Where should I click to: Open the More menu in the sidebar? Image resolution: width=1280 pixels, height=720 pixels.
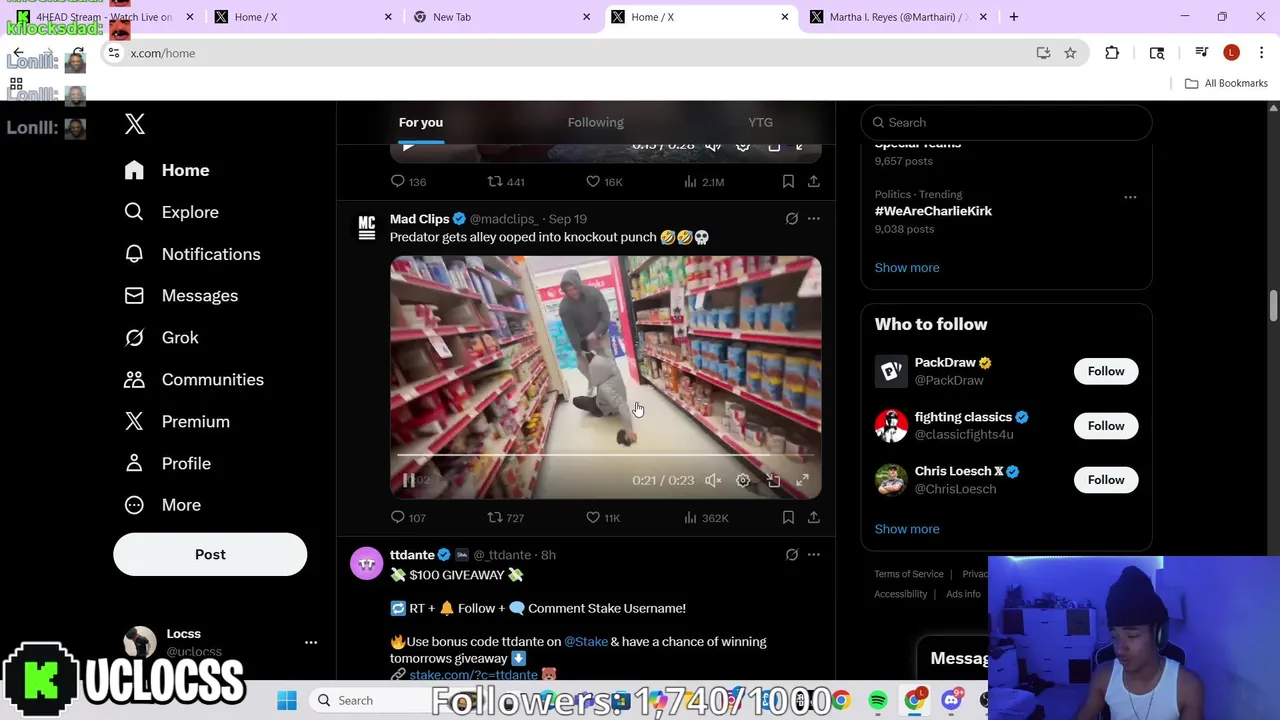(162, 505)
